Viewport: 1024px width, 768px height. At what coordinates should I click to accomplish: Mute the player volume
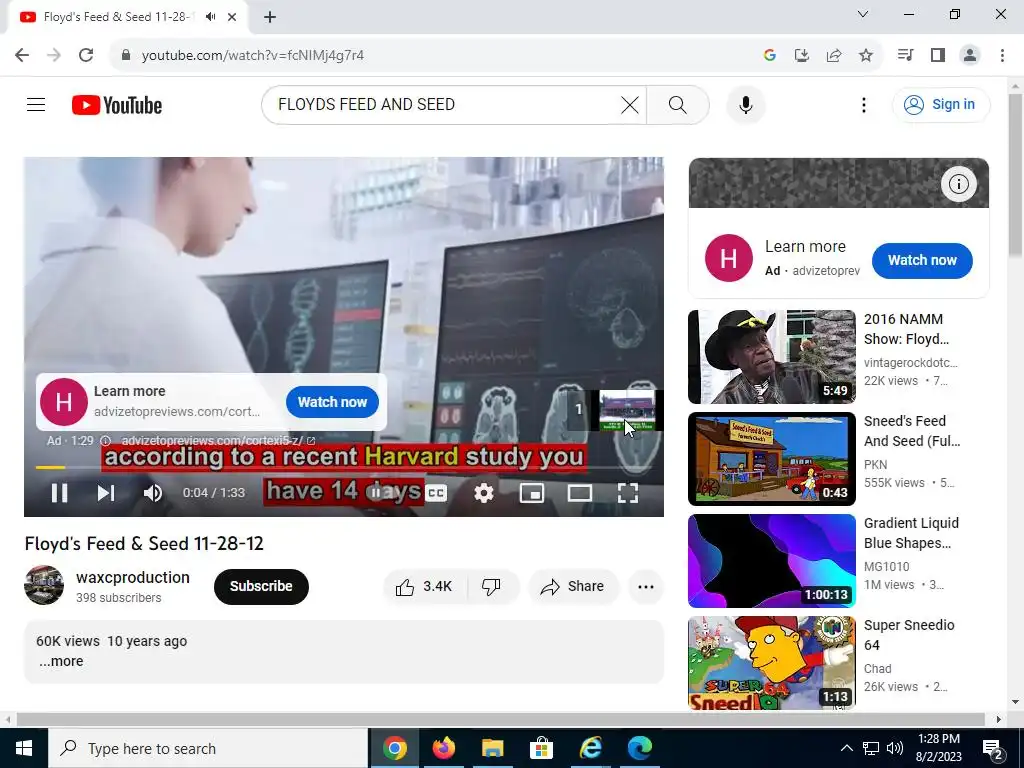pos(152,493)
